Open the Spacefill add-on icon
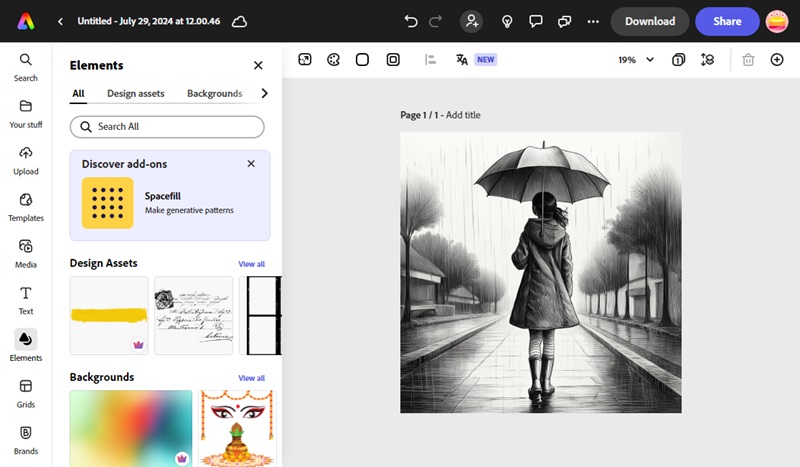This screenshot has width=800, height=467. coord(108,203)
